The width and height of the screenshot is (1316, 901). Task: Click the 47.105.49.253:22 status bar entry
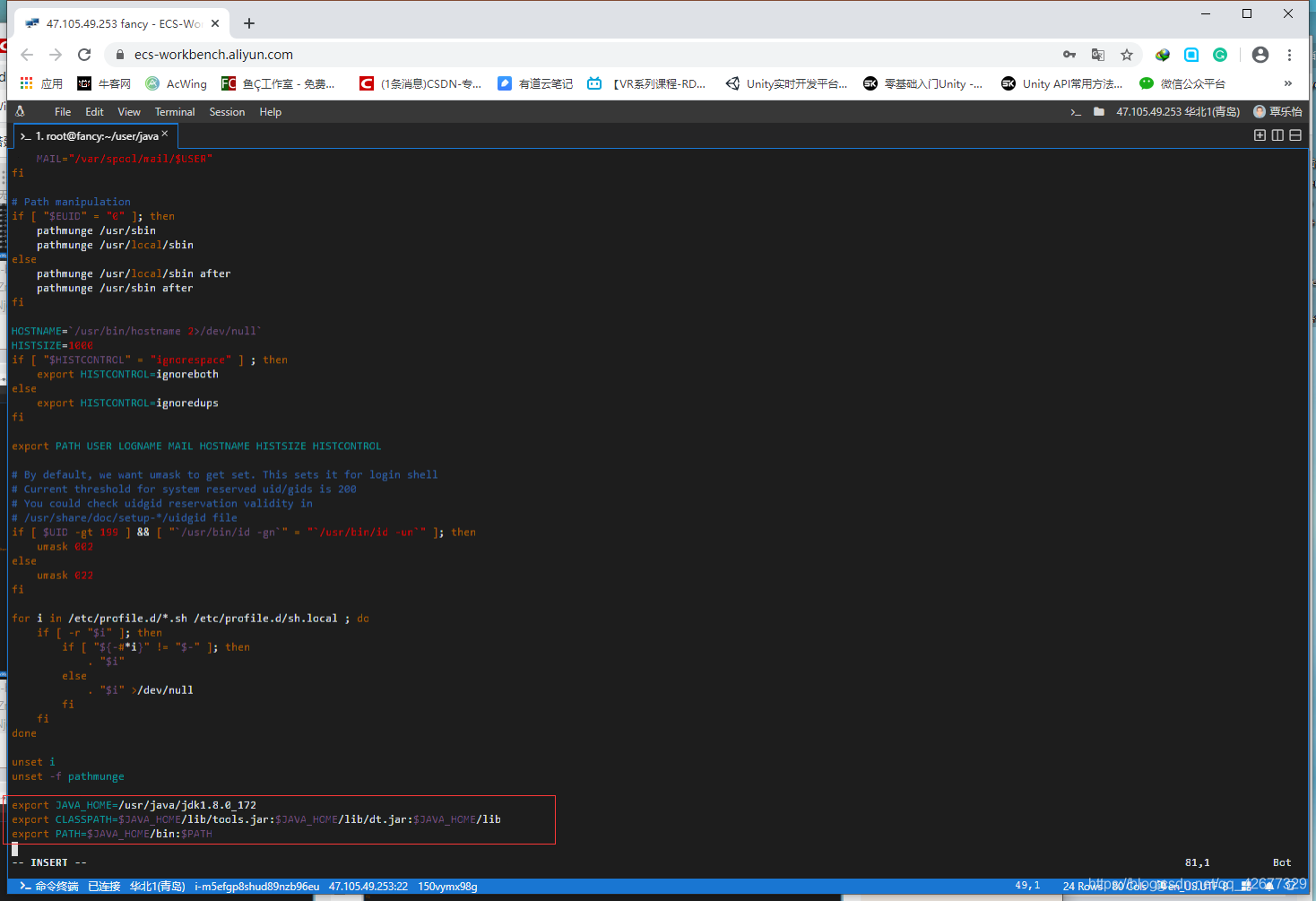pos(368,887)
